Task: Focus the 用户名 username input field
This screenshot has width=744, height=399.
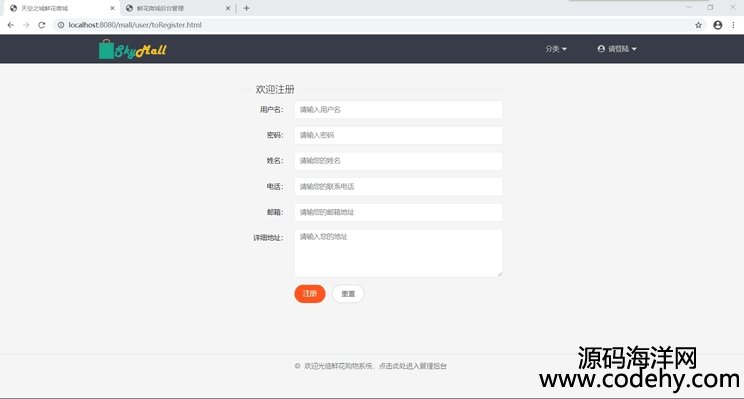Action: click(398, 110)
